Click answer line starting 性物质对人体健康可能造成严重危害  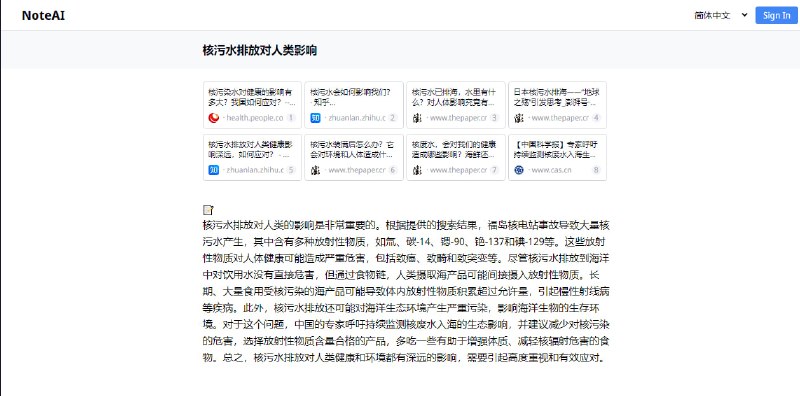pos(406,258)
